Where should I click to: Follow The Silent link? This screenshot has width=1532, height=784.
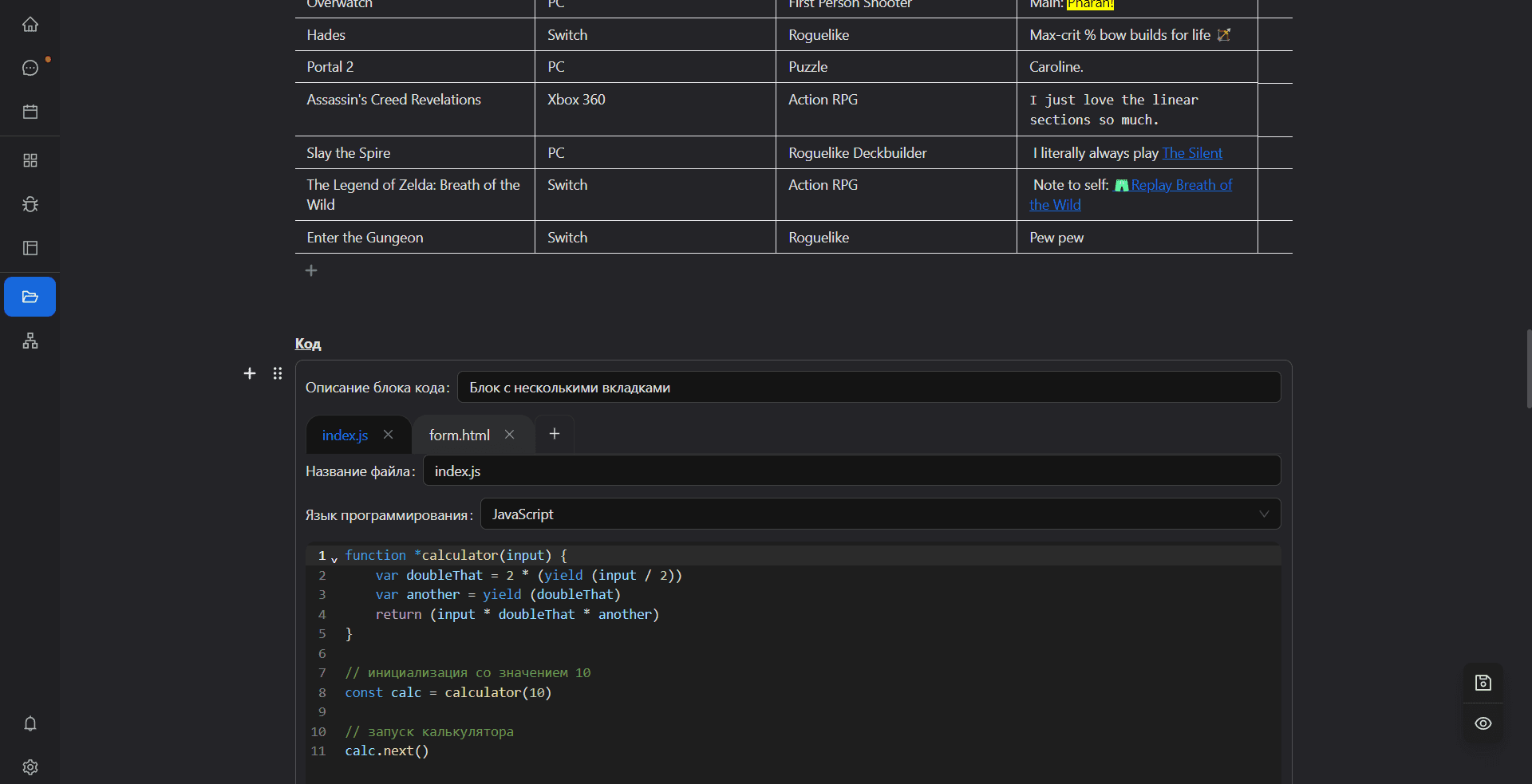coord(1192,153)
